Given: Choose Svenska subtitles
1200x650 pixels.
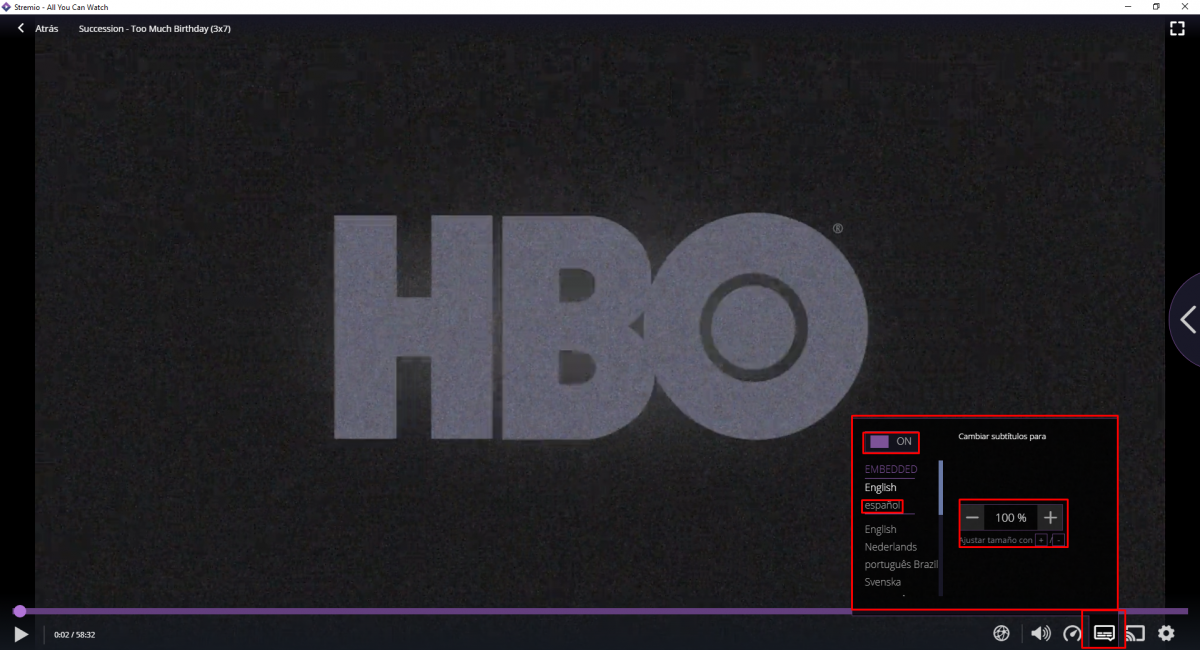Looking at the screenshot, I should 883,582.
